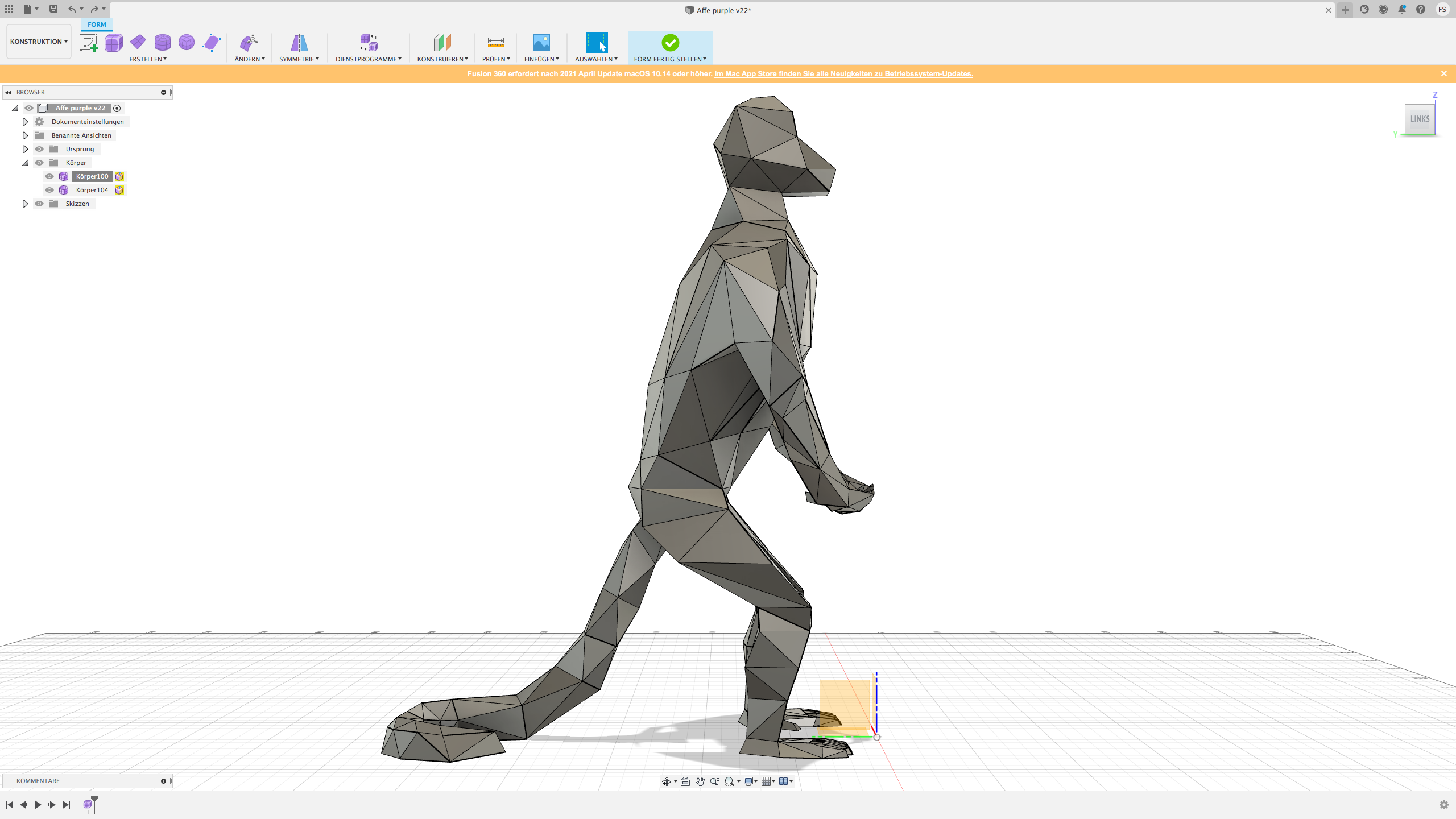Open the Mac App Store update link
1456x819 pixels.
pyautogui.click(x=843, y=73)
